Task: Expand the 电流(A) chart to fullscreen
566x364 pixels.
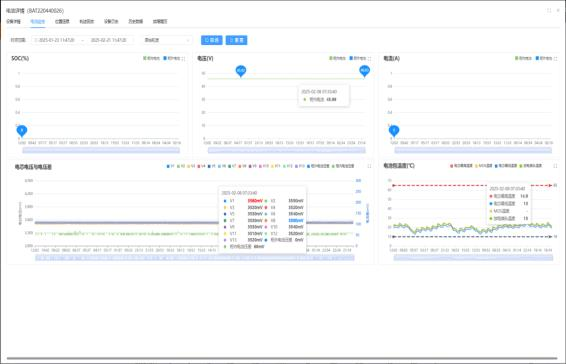Action: pos(556,58)
